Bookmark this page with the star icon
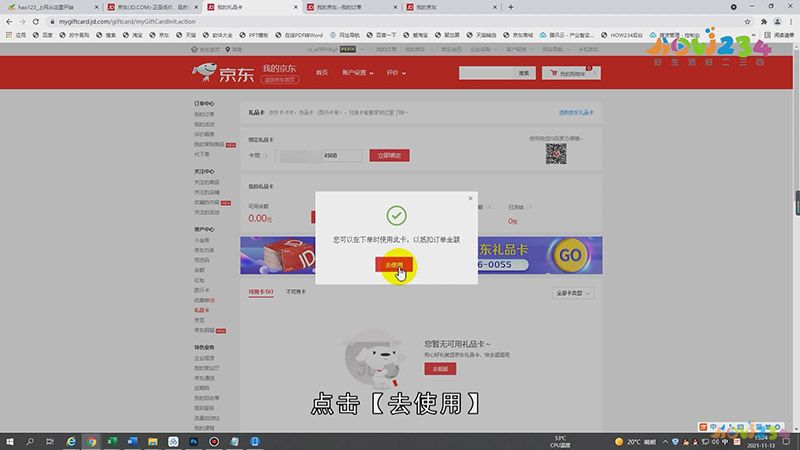 747,21
